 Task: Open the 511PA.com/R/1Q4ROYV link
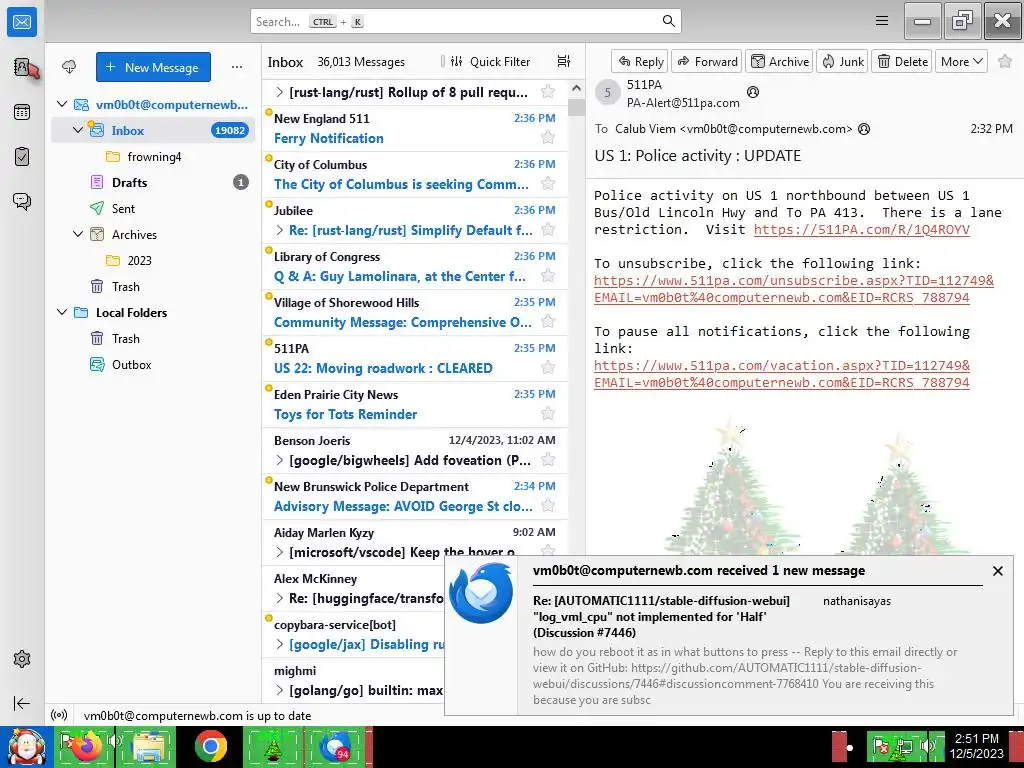861,229
